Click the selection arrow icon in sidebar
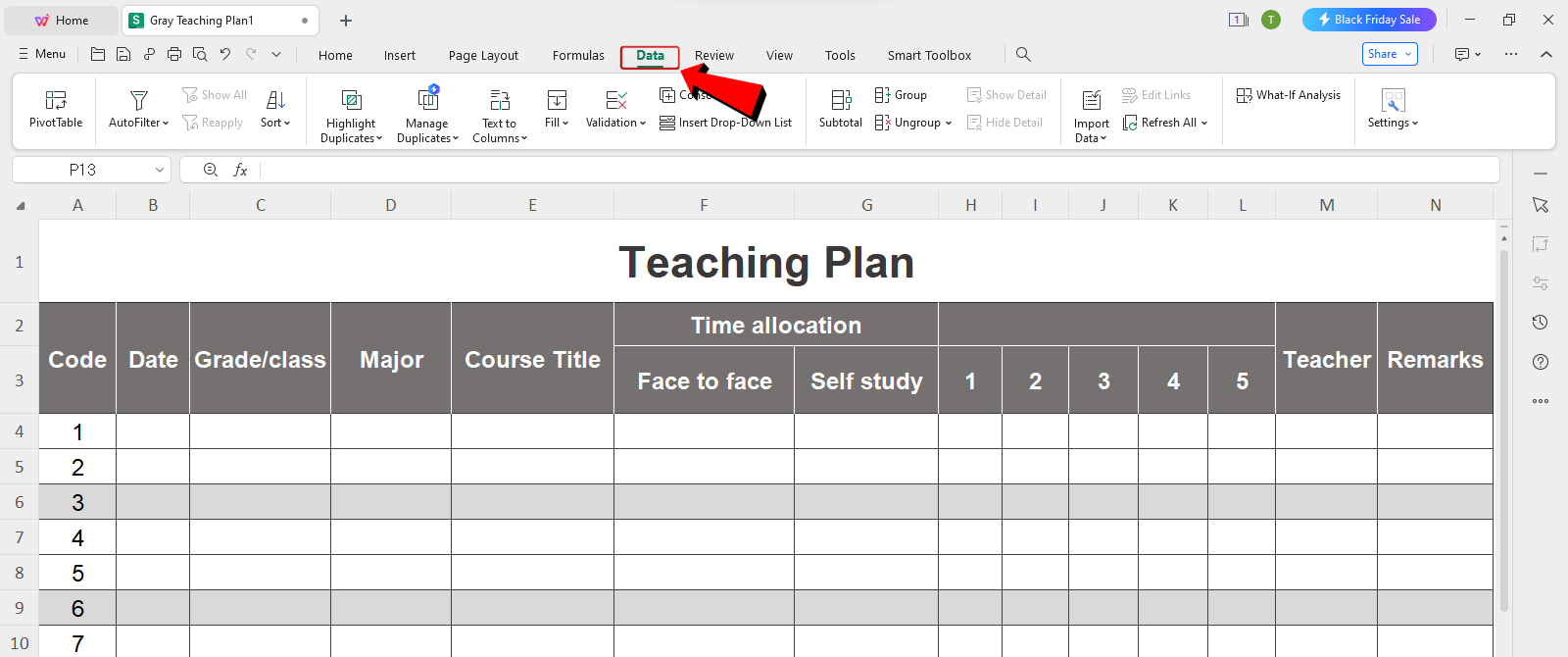 click(1541, 205)
